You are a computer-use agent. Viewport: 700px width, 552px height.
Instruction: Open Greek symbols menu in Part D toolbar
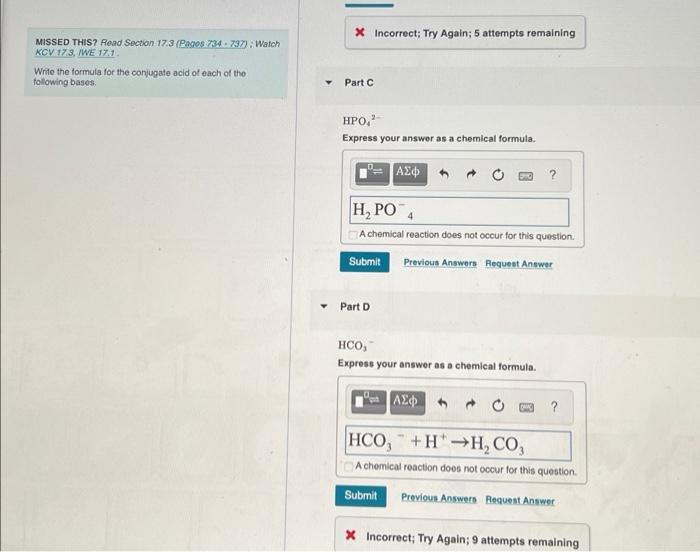click(x=407, y=402)
